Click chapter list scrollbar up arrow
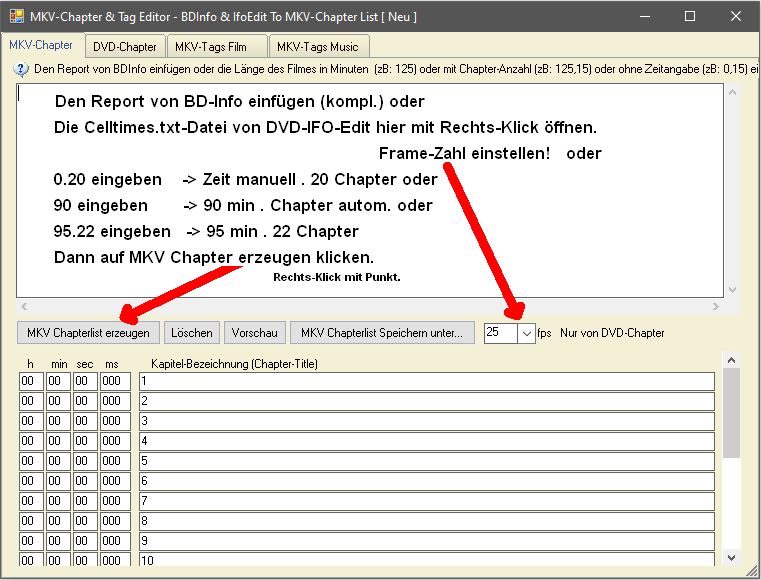 pos(731,360)
